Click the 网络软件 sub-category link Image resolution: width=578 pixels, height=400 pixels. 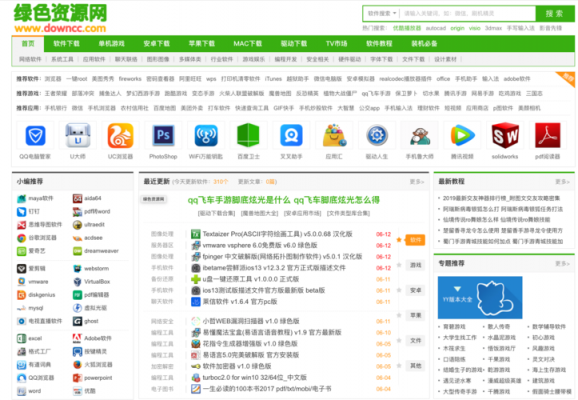point(30,59)
